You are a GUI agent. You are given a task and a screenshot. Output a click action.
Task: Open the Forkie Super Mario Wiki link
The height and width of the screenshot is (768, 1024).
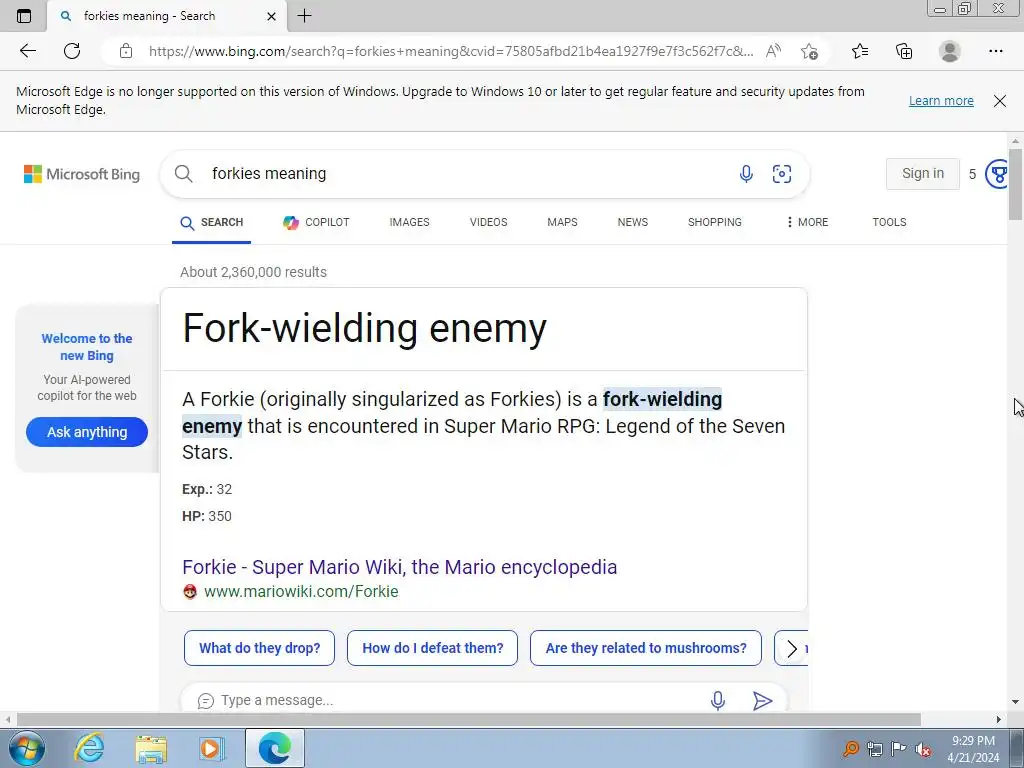point(400,567)
